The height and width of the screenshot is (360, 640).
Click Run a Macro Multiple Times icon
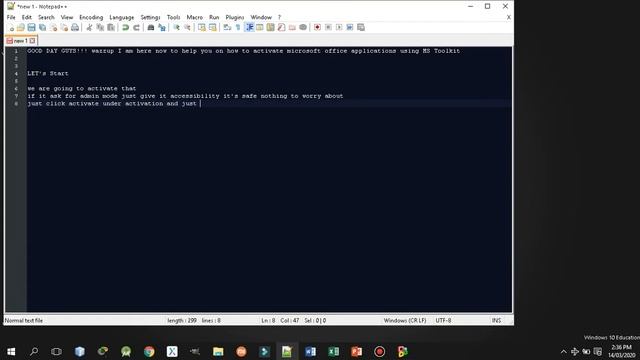[350, 27]
